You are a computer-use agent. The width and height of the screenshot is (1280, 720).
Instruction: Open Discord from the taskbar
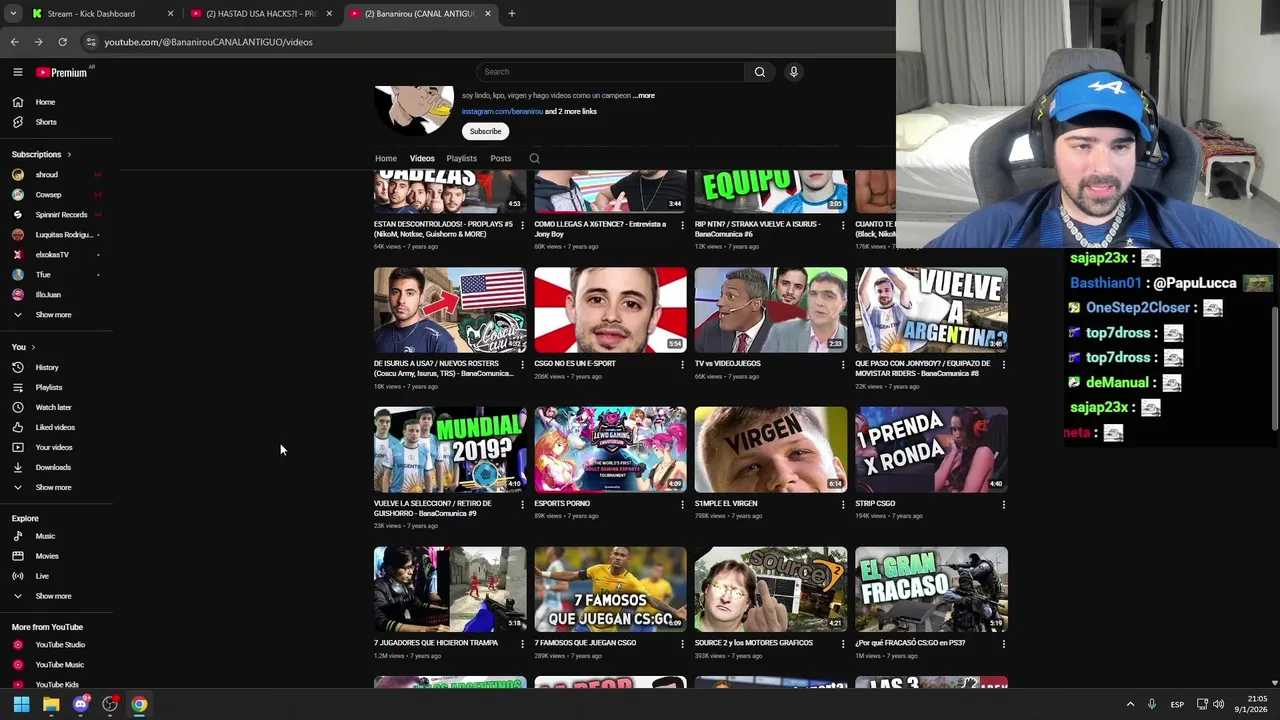pyautogui.click(x=80, y=704)
